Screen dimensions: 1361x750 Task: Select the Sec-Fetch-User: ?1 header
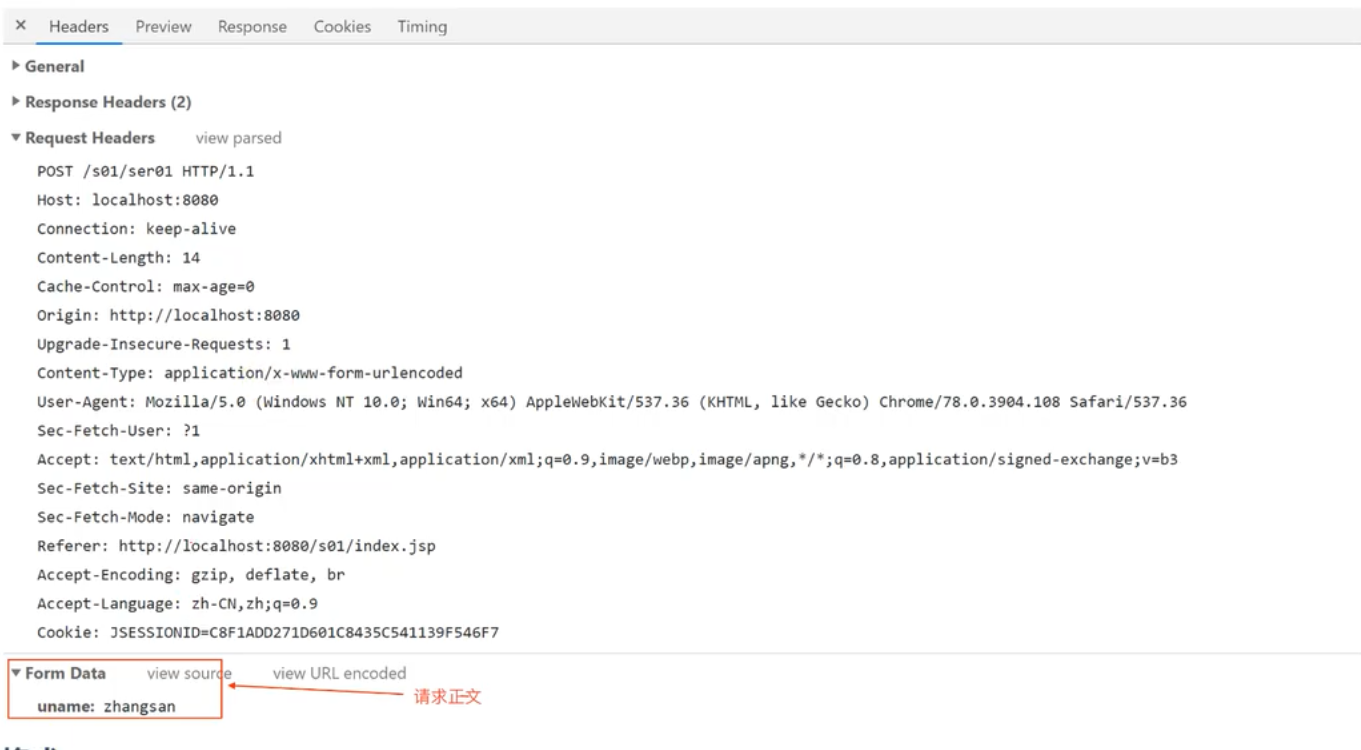pos(119,431)
